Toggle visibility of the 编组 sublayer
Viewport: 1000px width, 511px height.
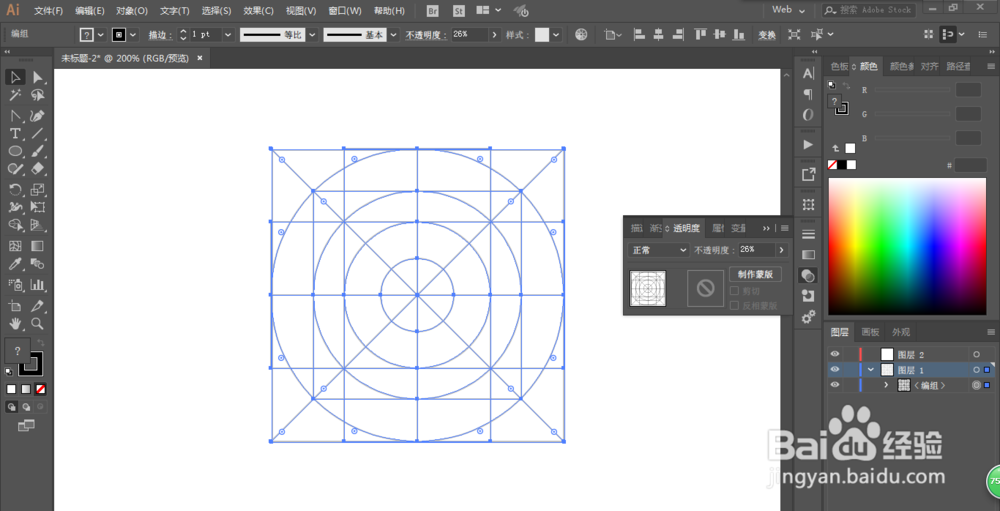coord(835,385)
